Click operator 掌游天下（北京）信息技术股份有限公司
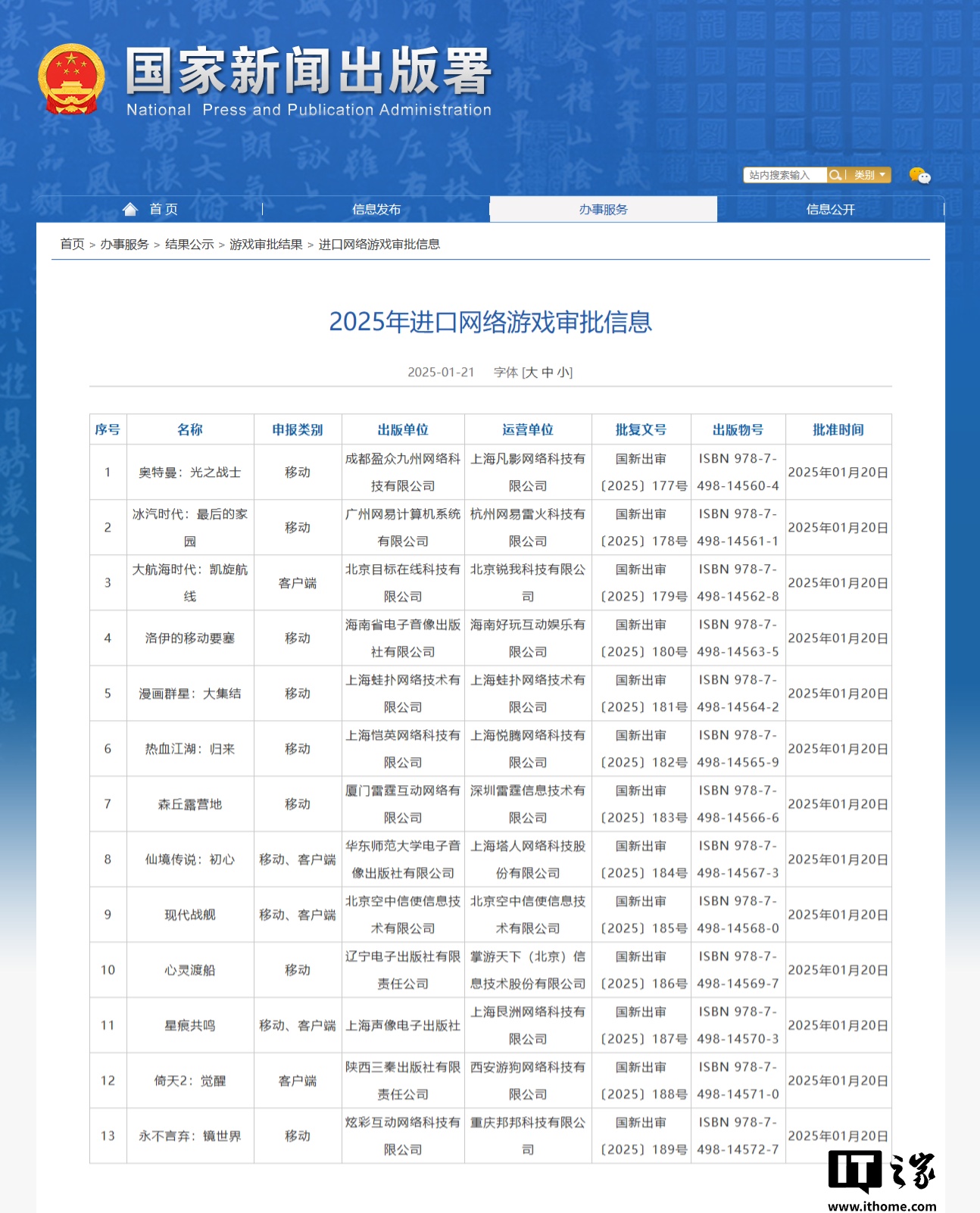Viewport: 980px width, 1213px height. [528, 969]
